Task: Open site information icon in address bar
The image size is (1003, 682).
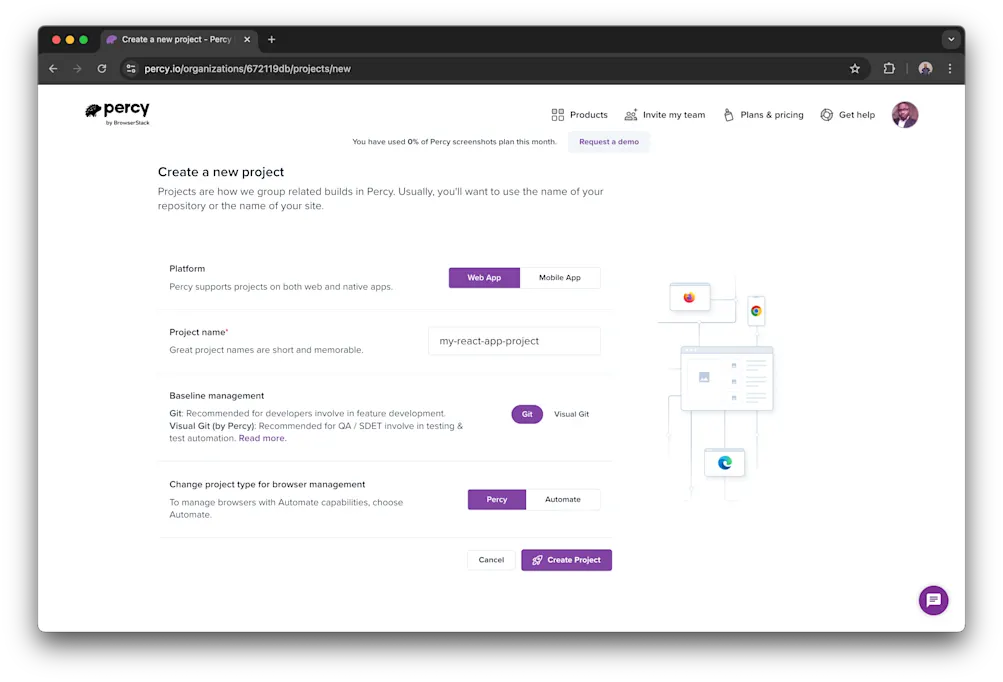Action: (x=131, y=68)
